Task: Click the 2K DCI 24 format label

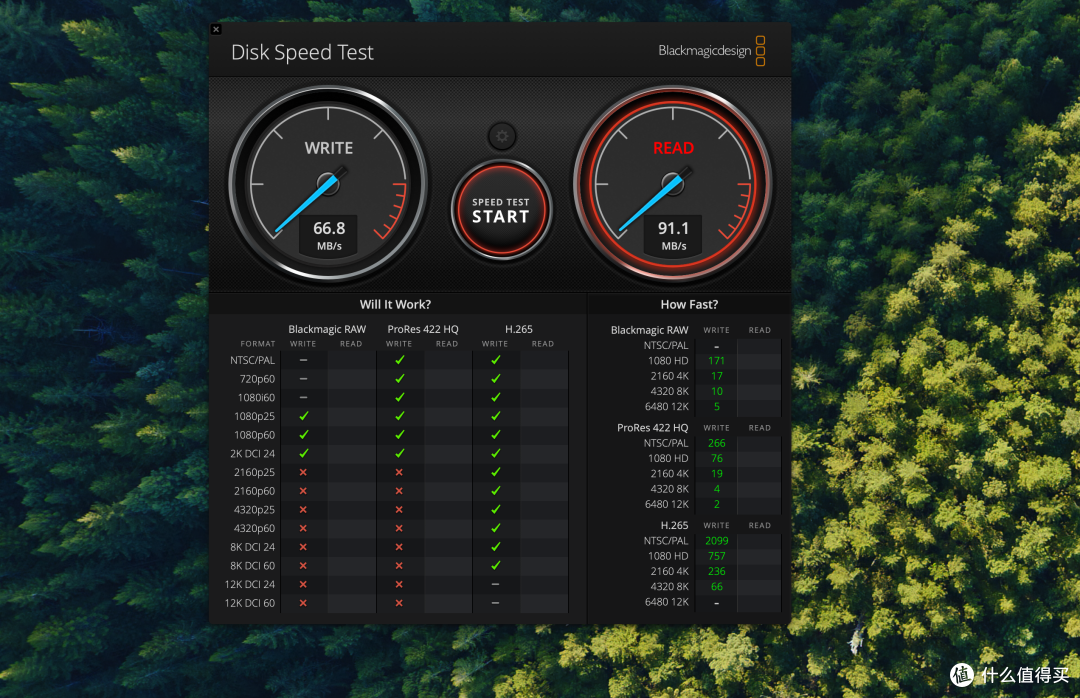Action: 252,453
